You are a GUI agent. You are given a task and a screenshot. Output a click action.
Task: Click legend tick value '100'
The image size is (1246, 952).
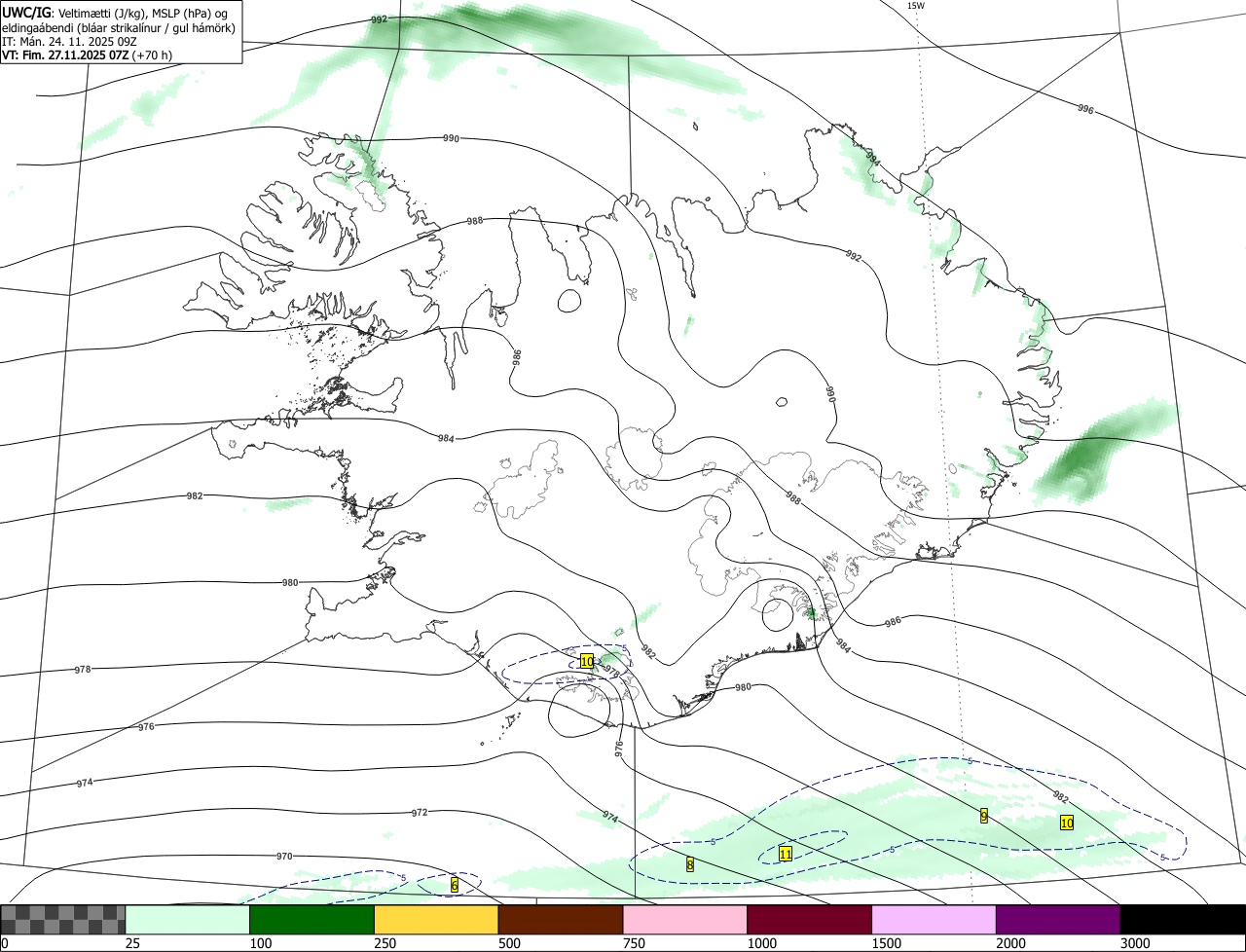pyautogui.click(x=261, y=943)
